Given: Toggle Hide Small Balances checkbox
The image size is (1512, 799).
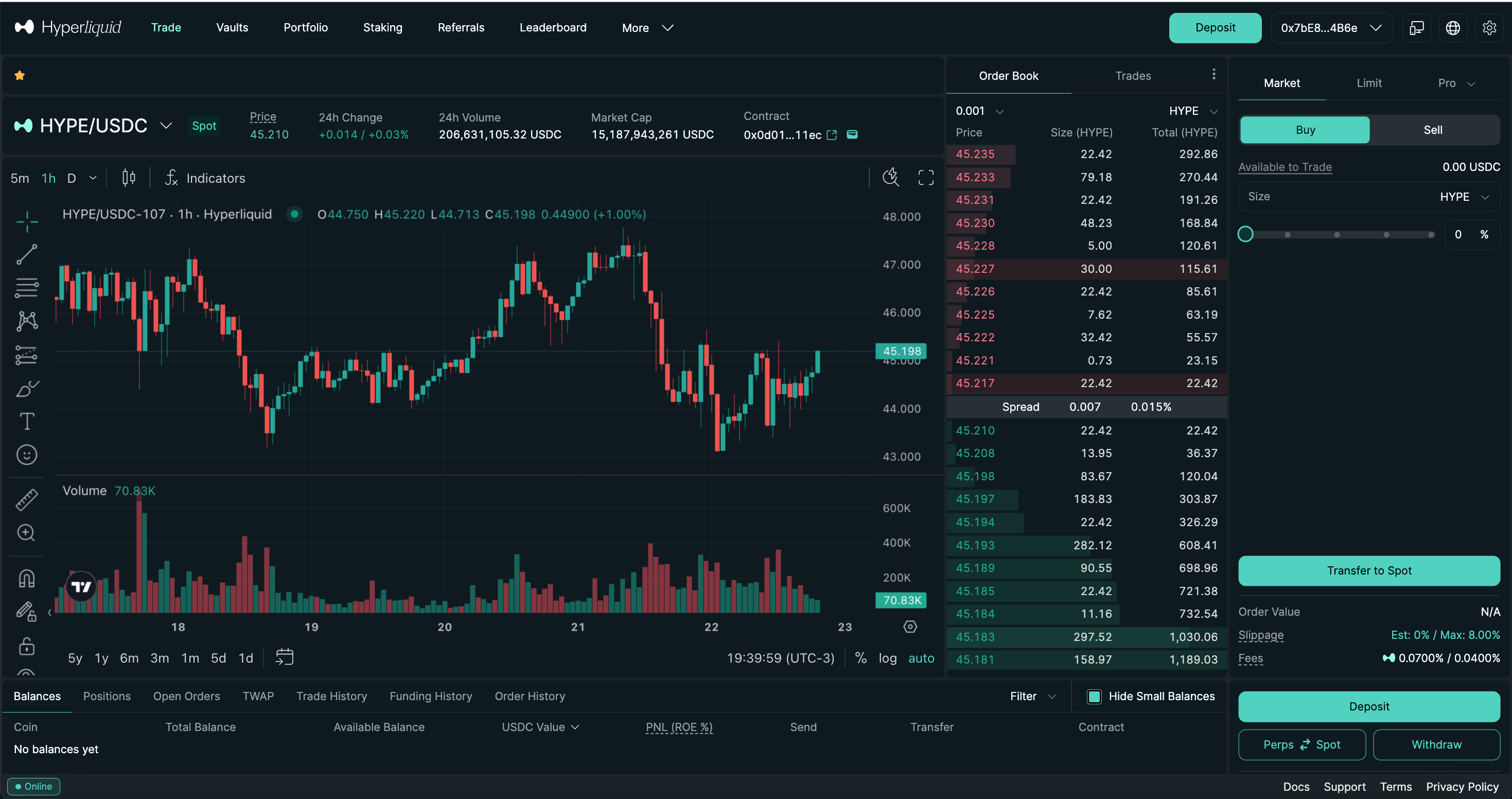Looking at the screenshot, I should (1094, 696).
